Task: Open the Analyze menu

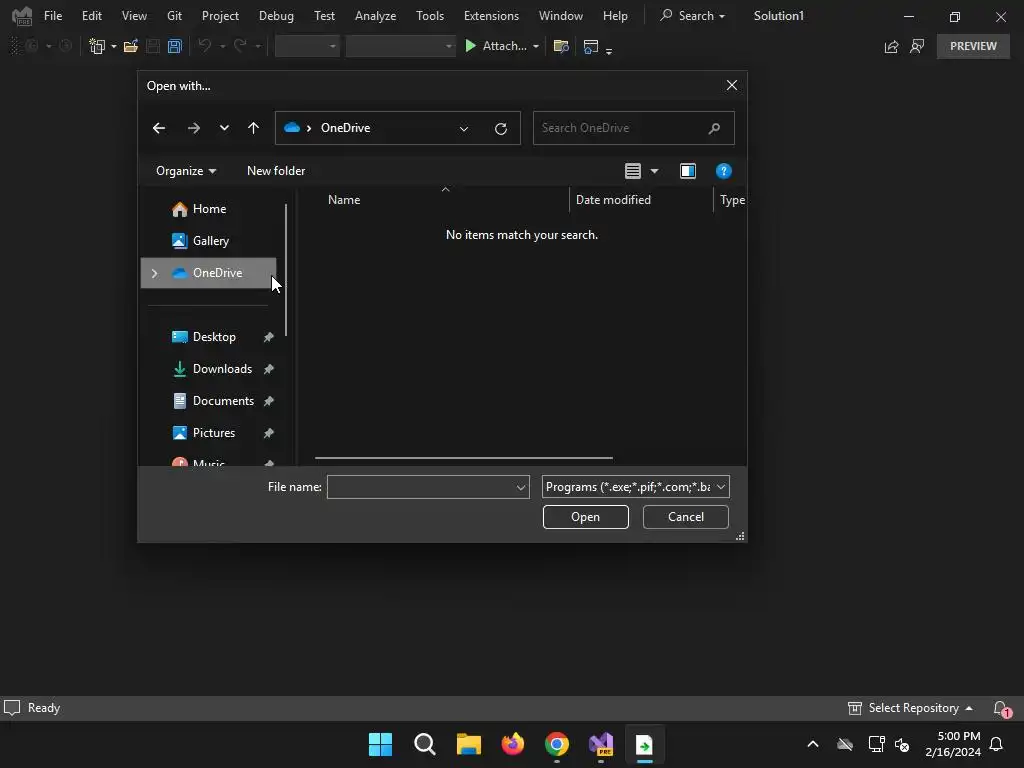Action: [375, 16]
